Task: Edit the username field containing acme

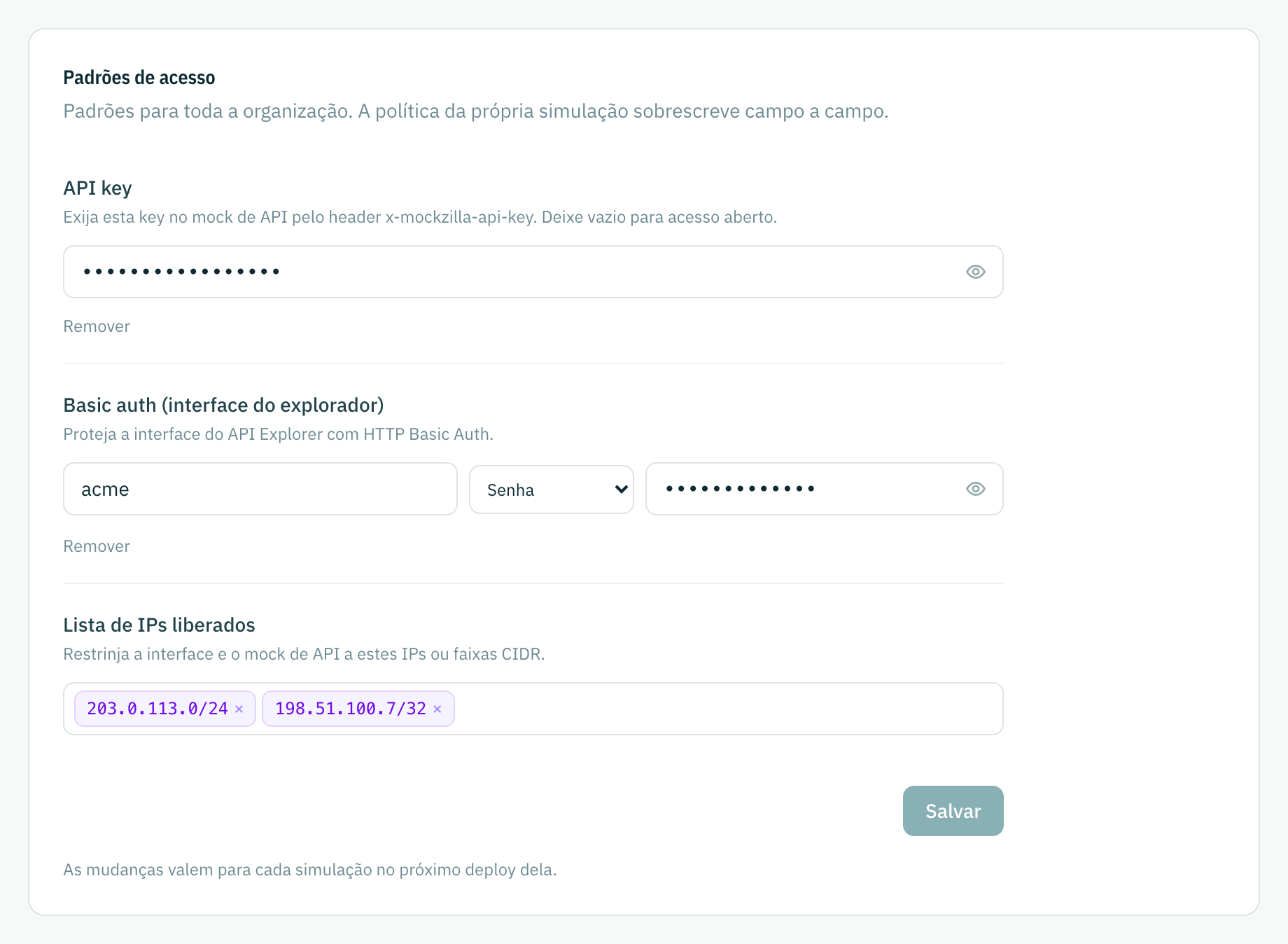Action: point(260,489)
